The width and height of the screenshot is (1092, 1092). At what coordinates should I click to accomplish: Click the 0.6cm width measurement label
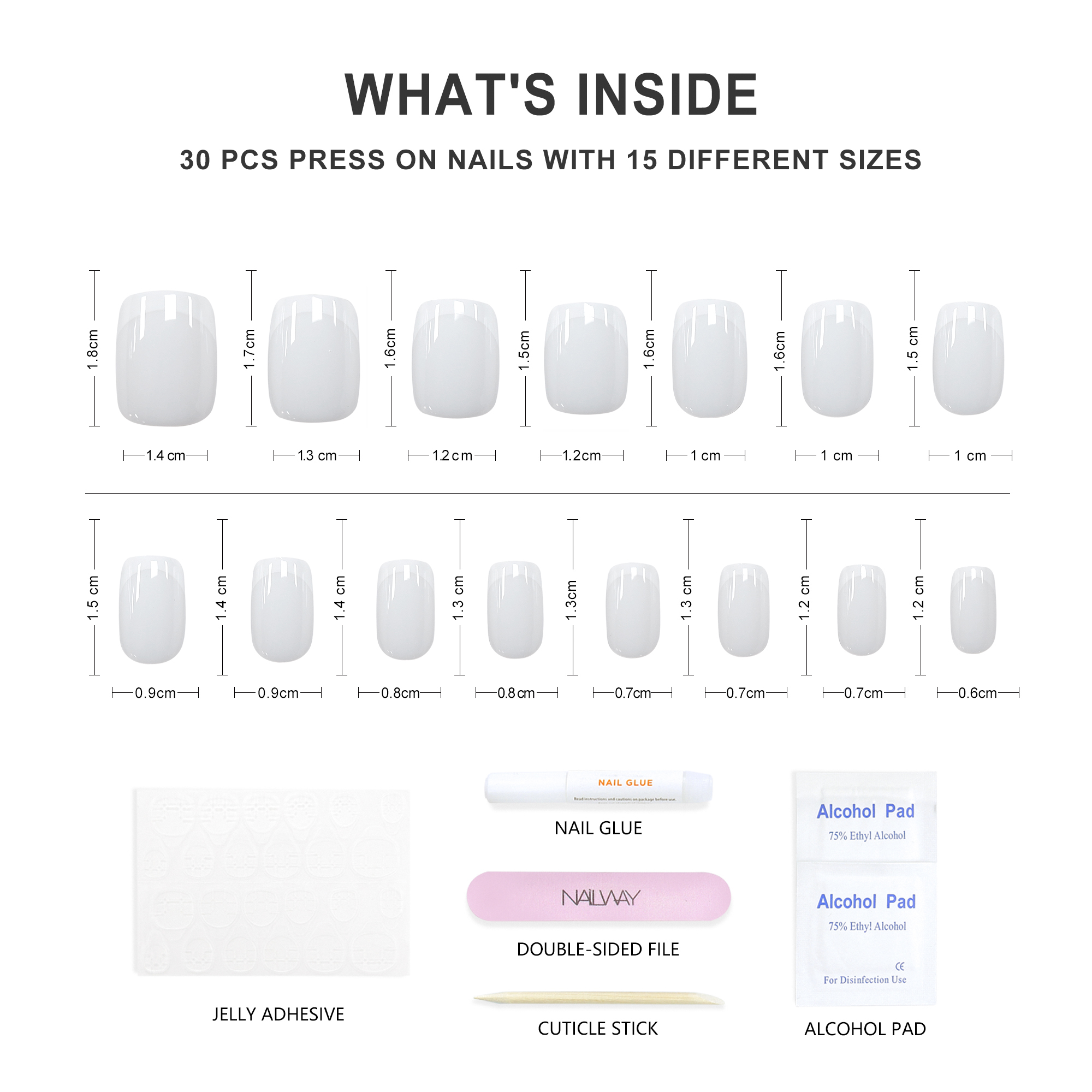977,693
